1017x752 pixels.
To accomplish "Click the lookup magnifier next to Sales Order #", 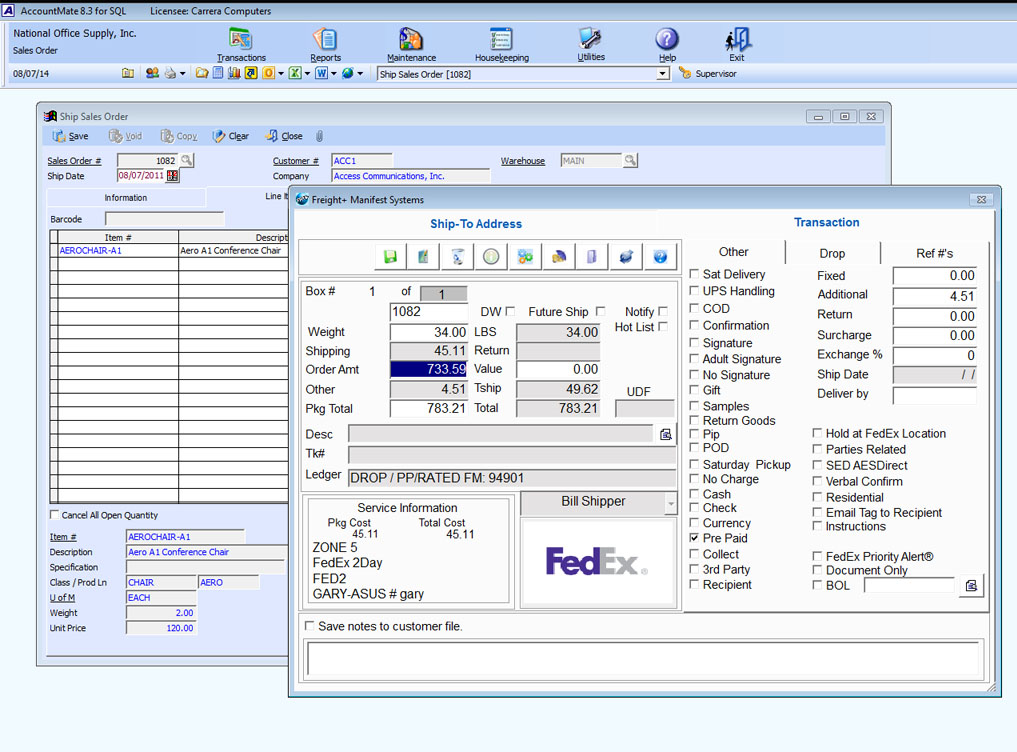I will pos(187,160).
